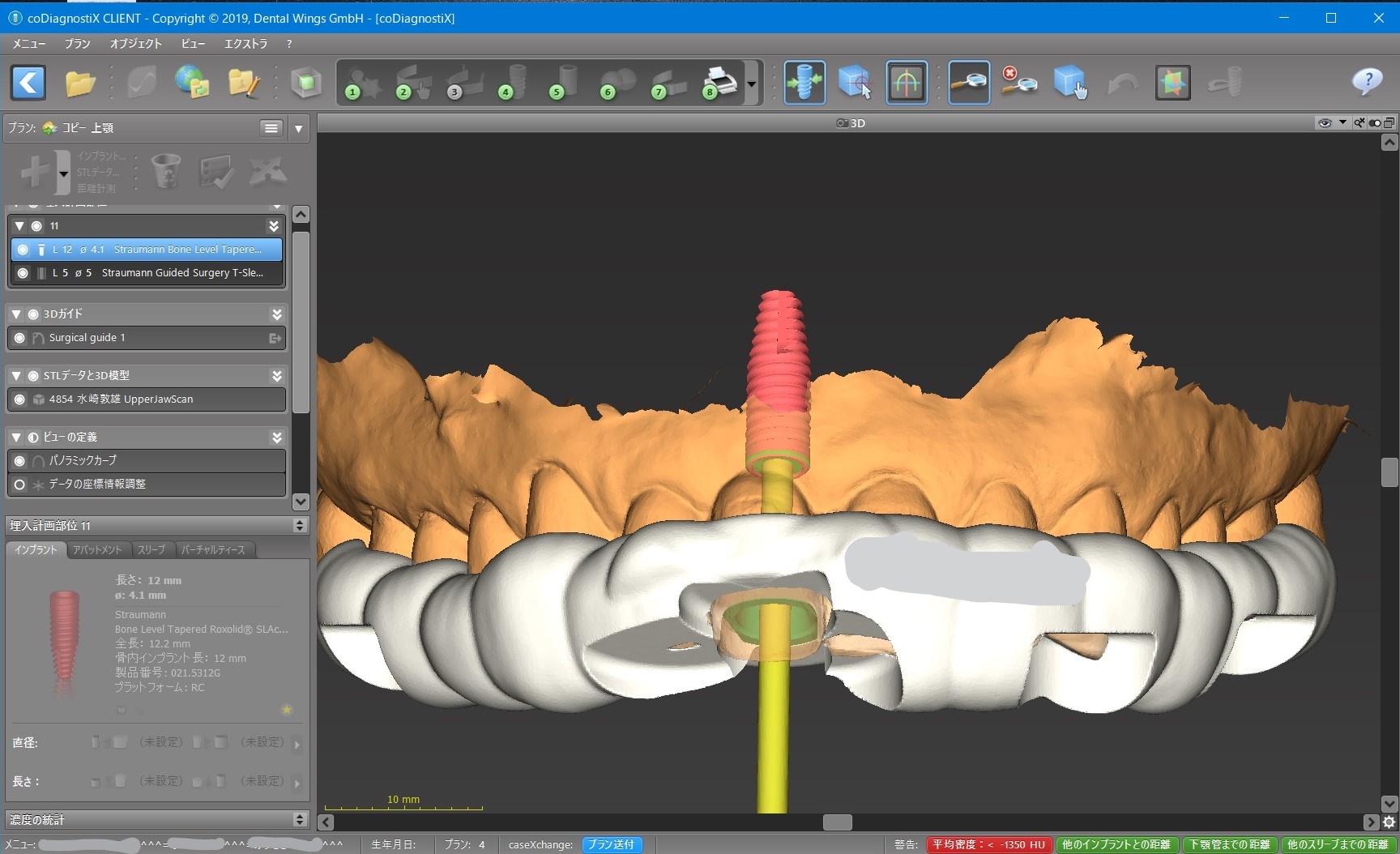Open the plan dropdown arrow beside コピー上顎
1400x854 pixels.
pos(299,128)
